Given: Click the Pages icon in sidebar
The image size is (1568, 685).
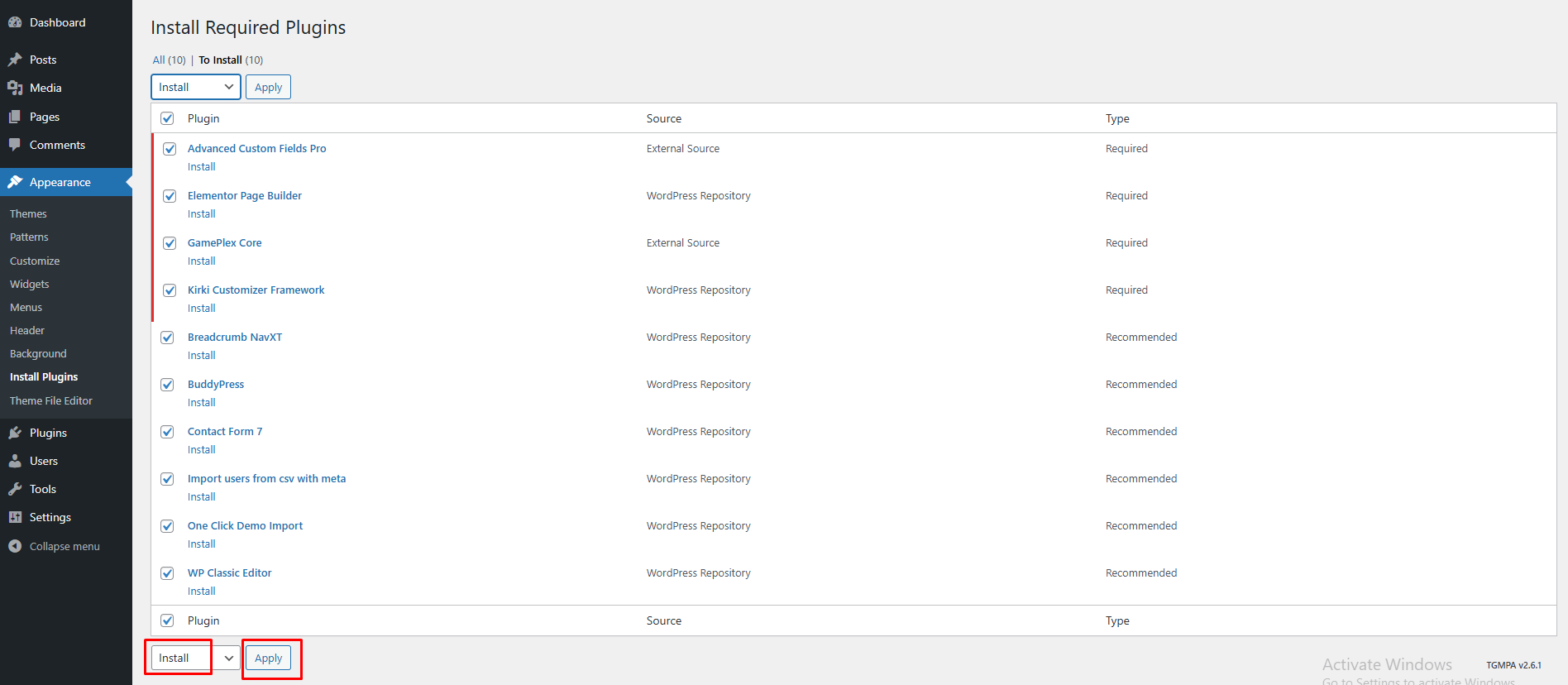Looking at the screenshot, I should [15, 117].
